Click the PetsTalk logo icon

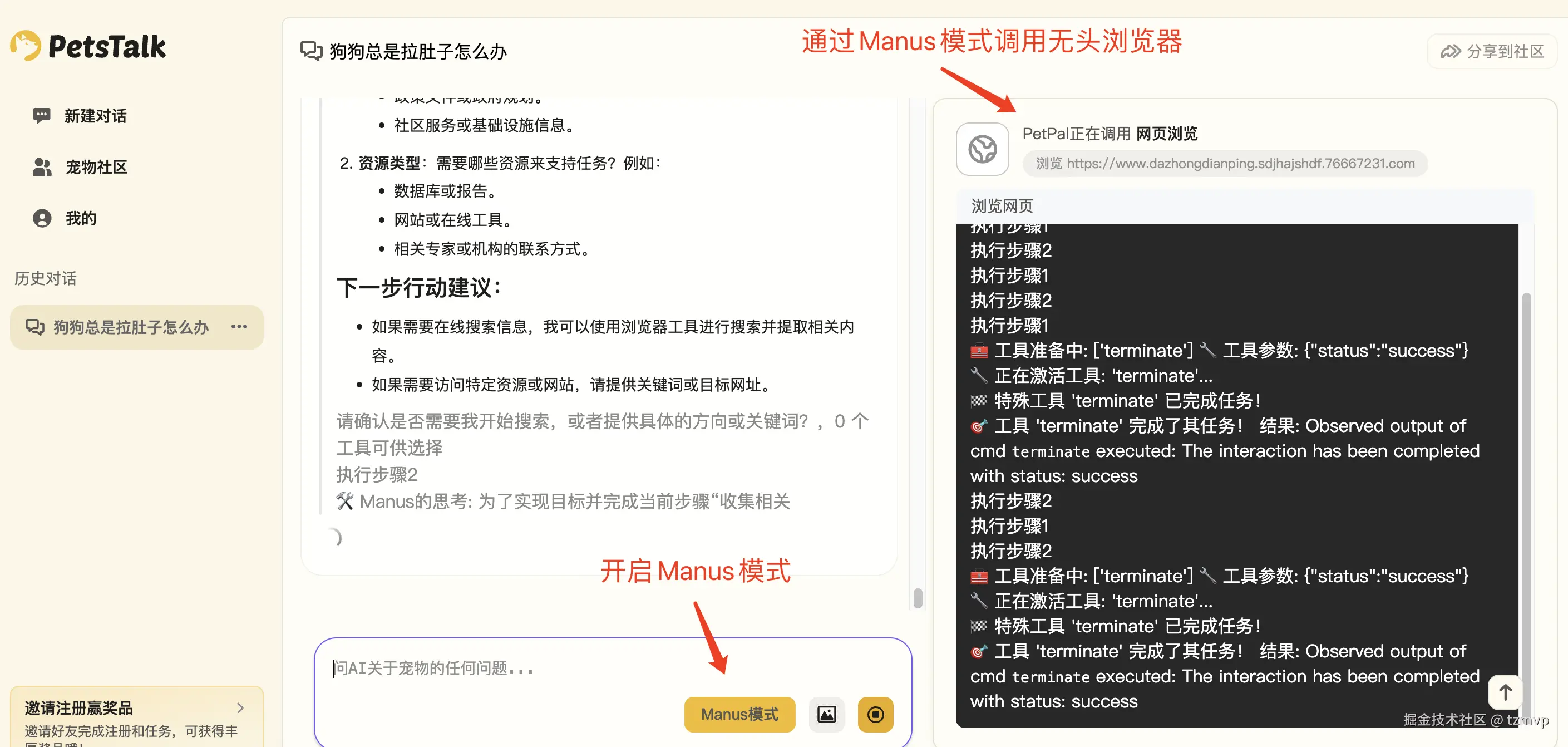point(26,46)
